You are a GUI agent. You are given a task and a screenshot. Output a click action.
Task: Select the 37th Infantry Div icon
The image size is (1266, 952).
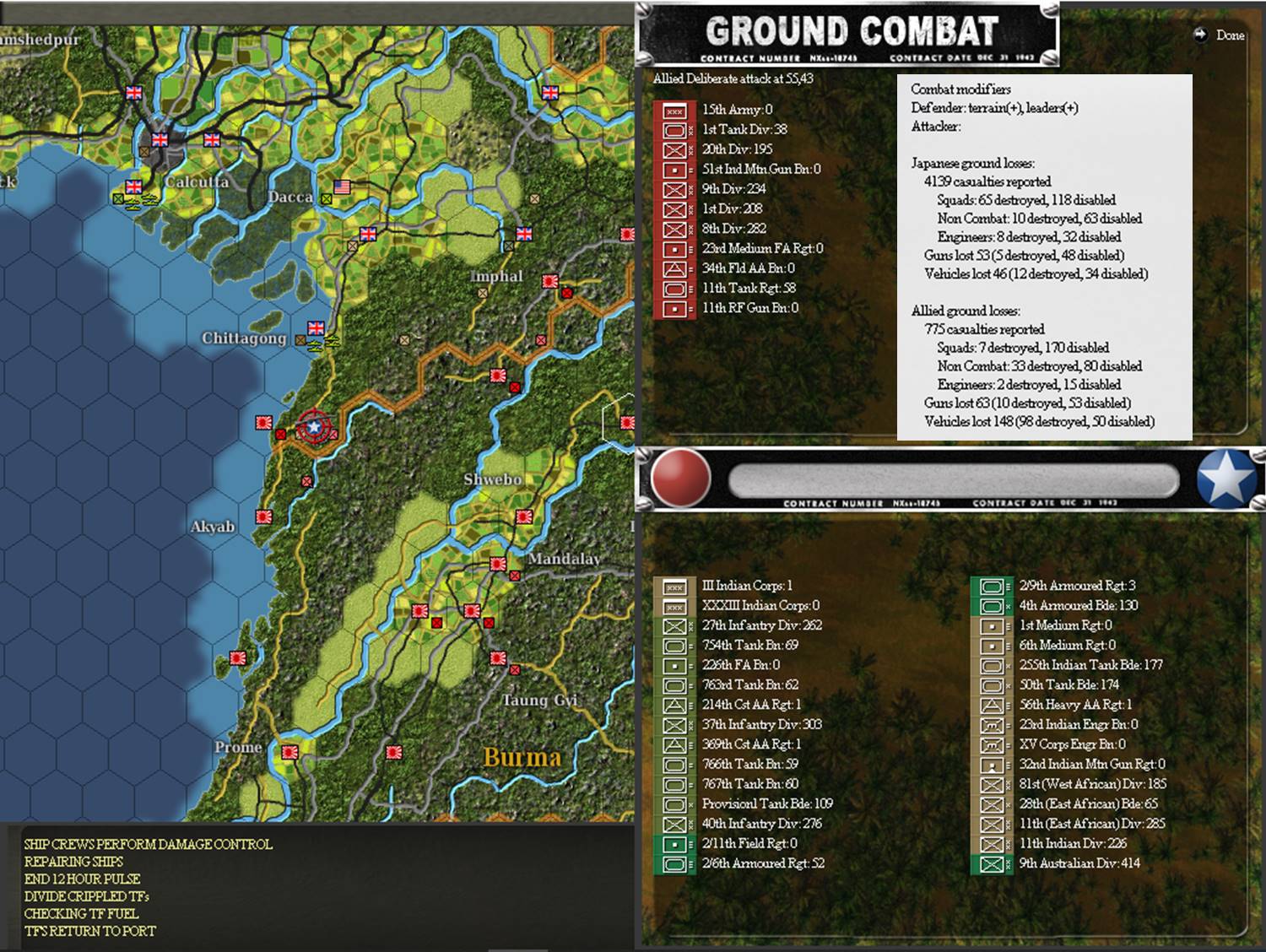[674, 725]
